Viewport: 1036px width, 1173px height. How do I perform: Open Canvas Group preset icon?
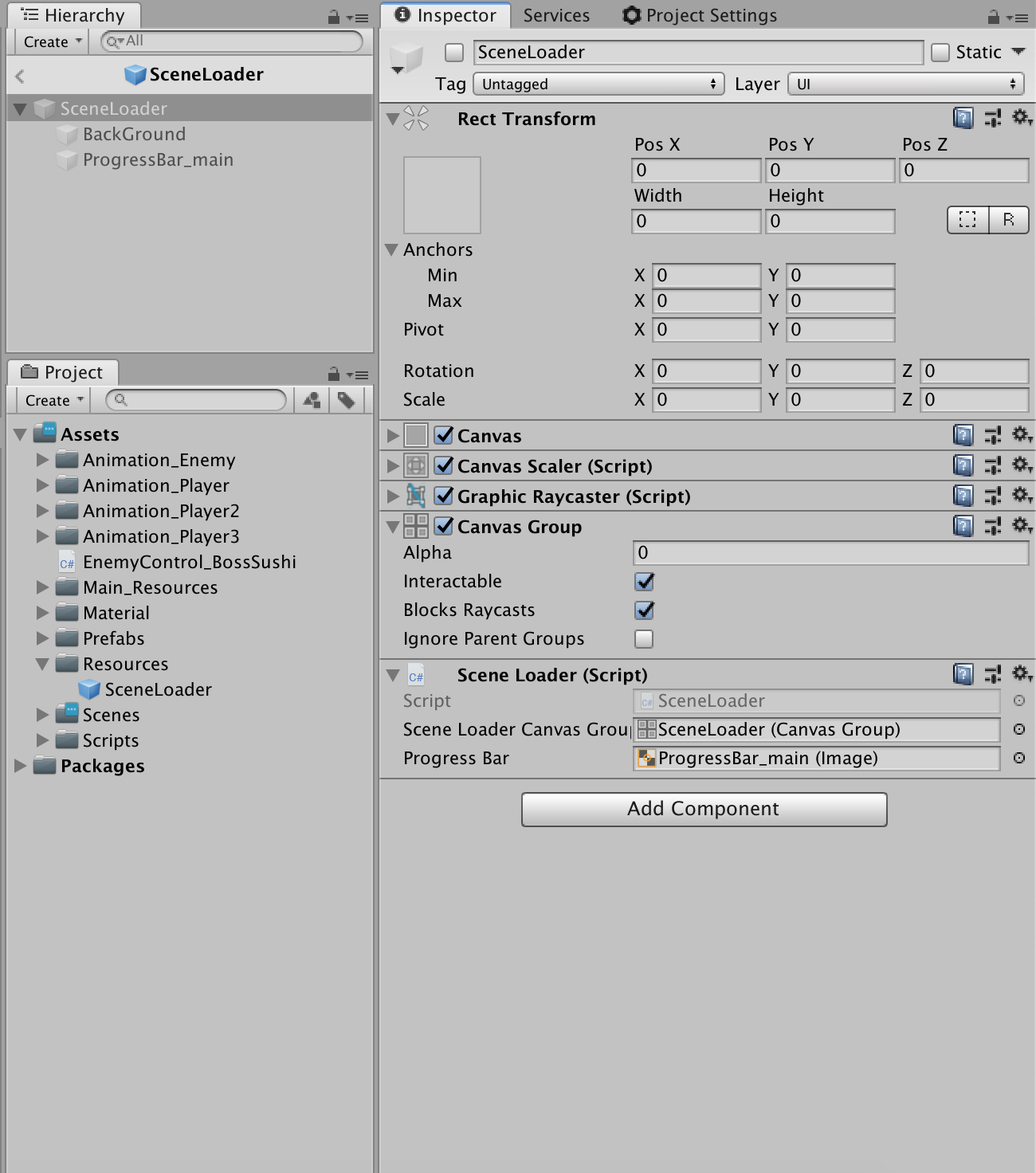point(992,526)
